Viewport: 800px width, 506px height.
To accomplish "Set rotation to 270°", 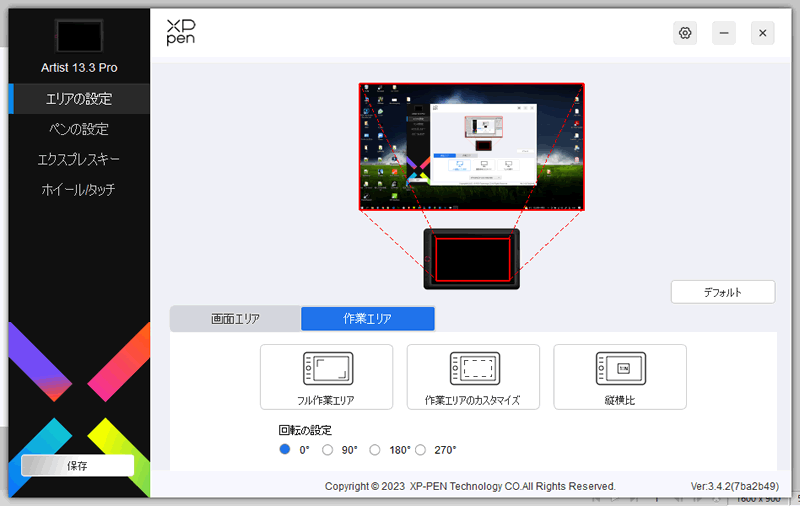I will point(420,450).
